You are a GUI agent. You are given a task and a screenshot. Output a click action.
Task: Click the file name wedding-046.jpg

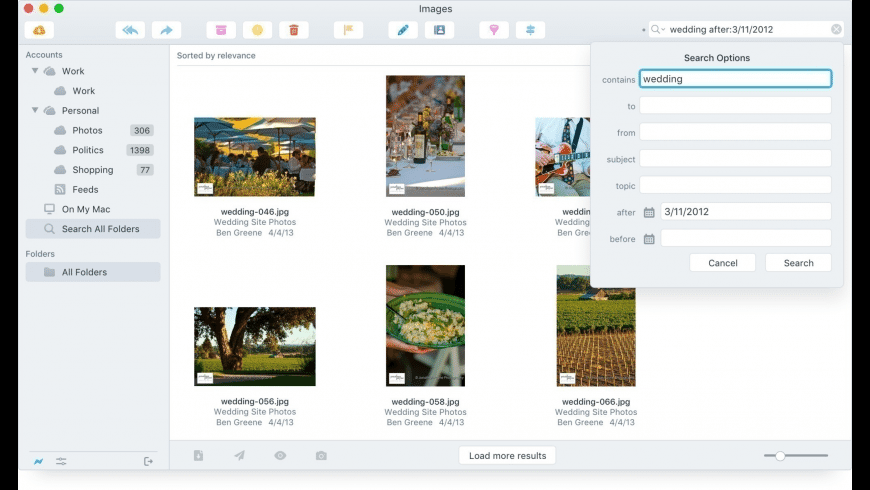pos(255,212)
